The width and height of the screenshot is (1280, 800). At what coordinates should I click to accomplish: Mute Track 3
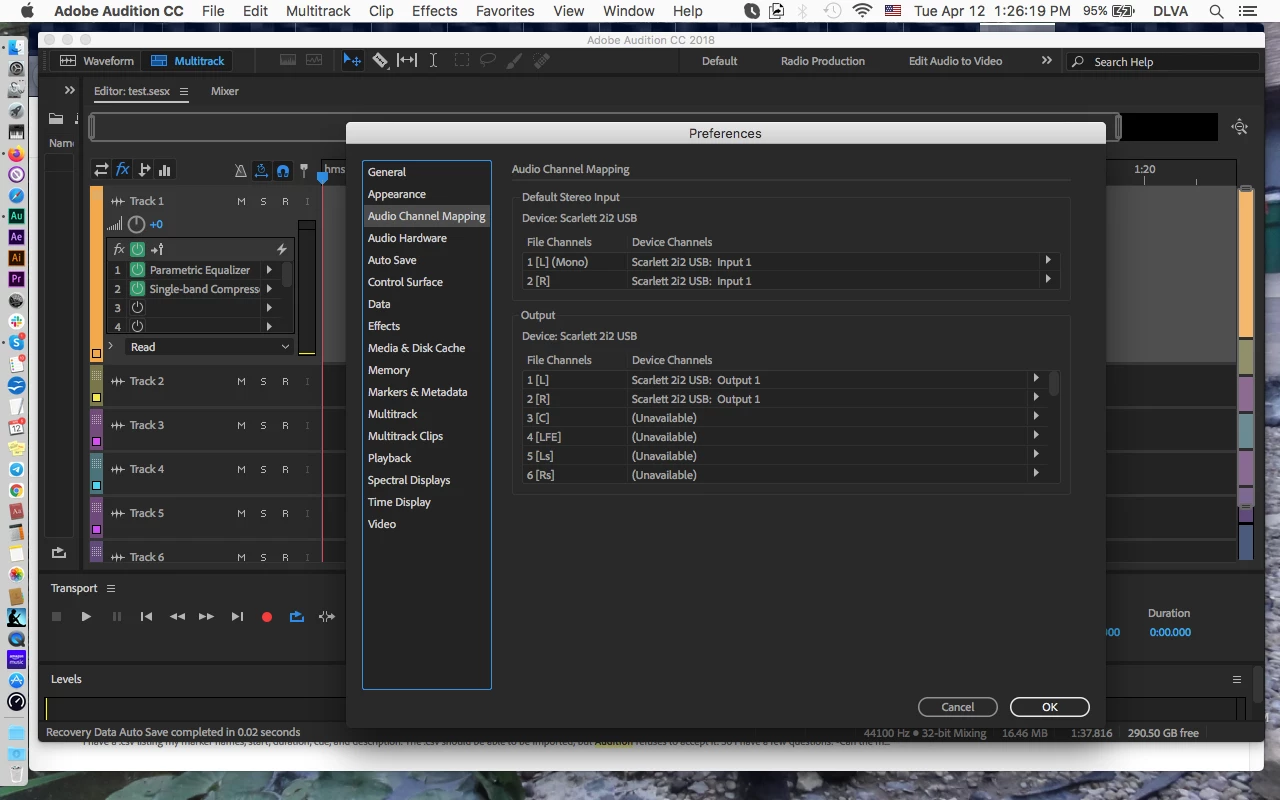(241, 426)
